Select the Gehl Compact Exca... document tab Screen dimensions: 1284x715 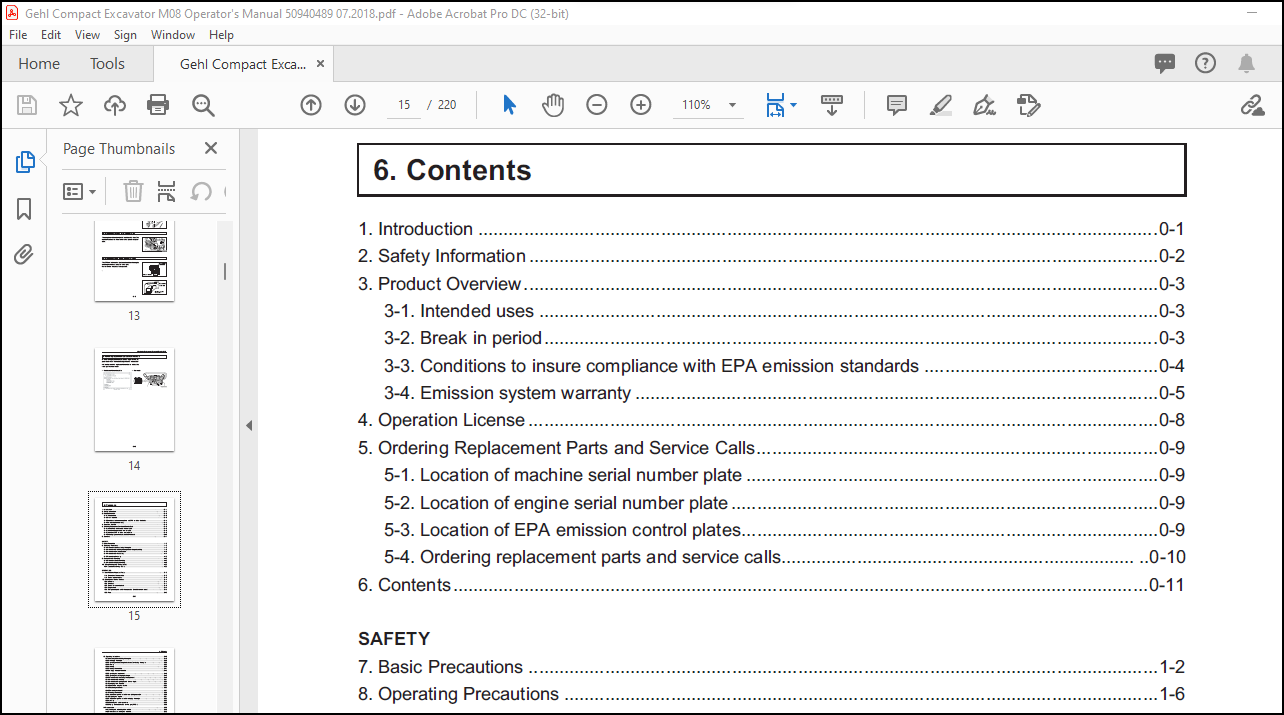243,64
